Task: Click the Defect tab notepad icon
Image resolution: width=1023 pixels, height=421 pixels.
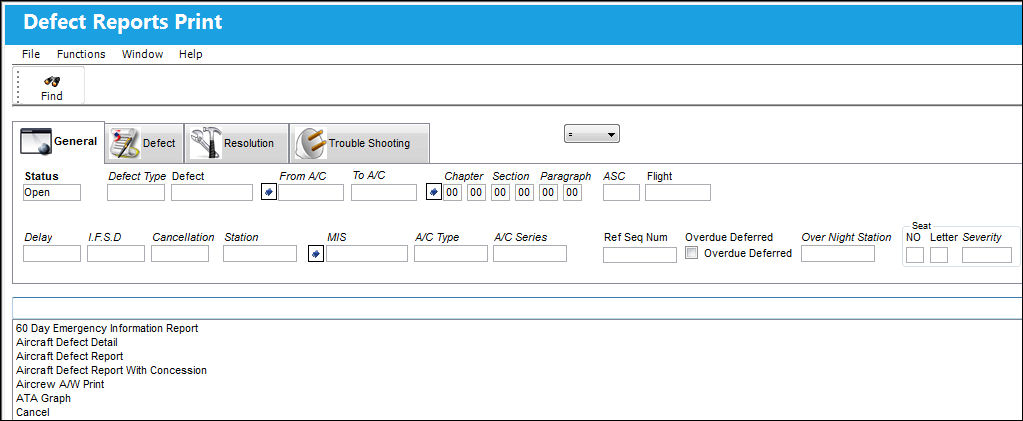Action: click(124, 143)
